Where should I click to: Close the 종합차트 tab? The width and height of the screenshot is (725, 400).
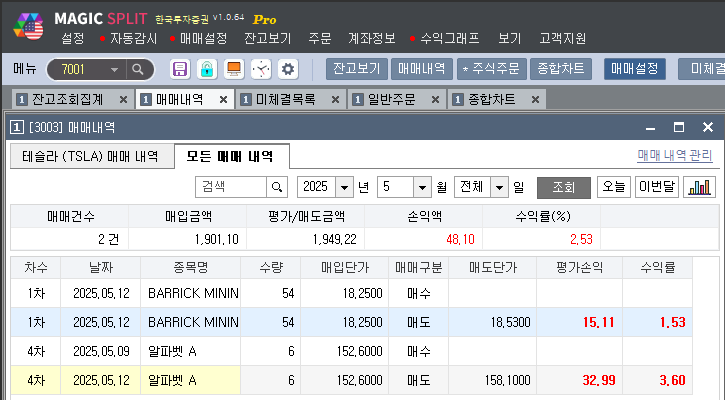coord(535,99)
